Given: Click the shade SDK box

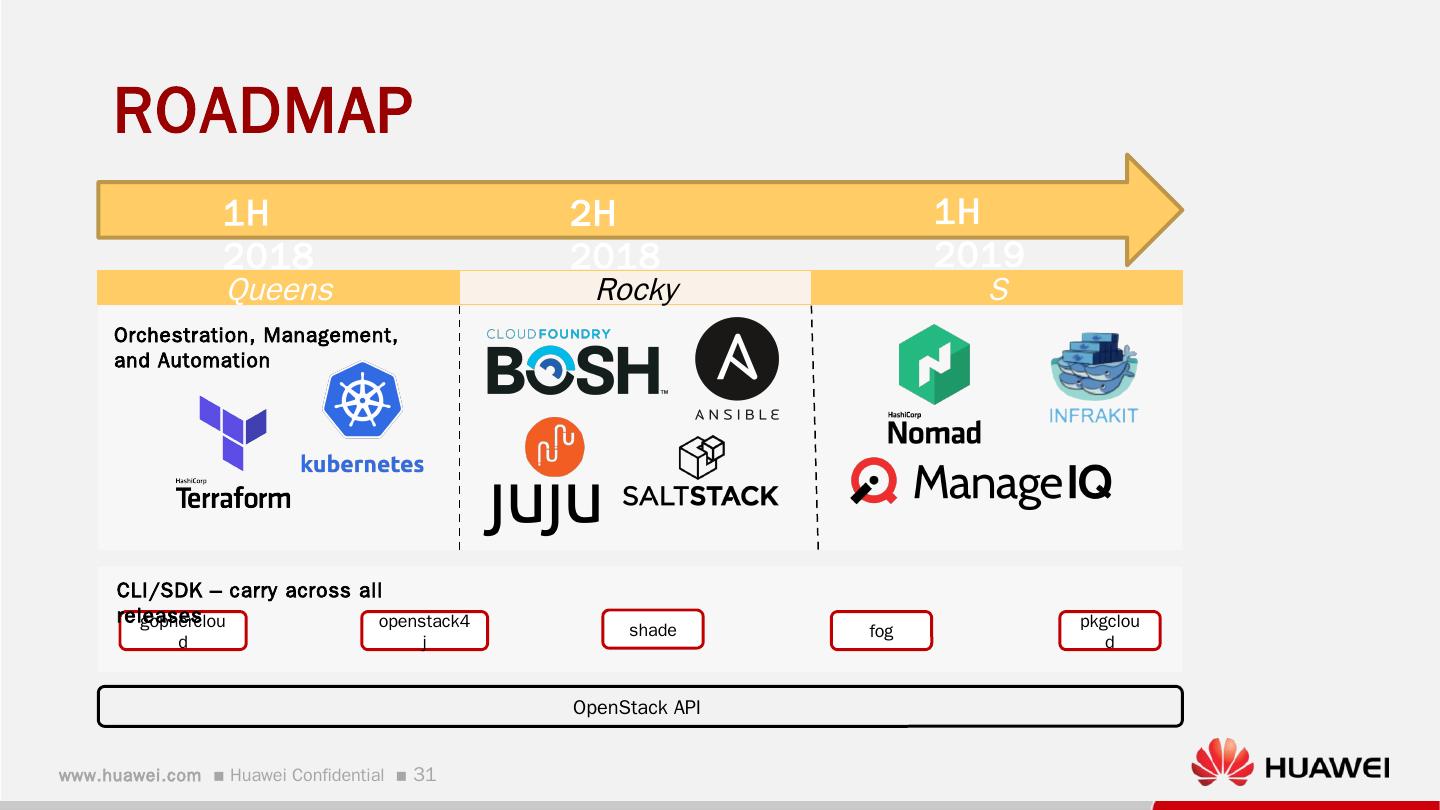Looking at the screenshot, I should (652, 630).
